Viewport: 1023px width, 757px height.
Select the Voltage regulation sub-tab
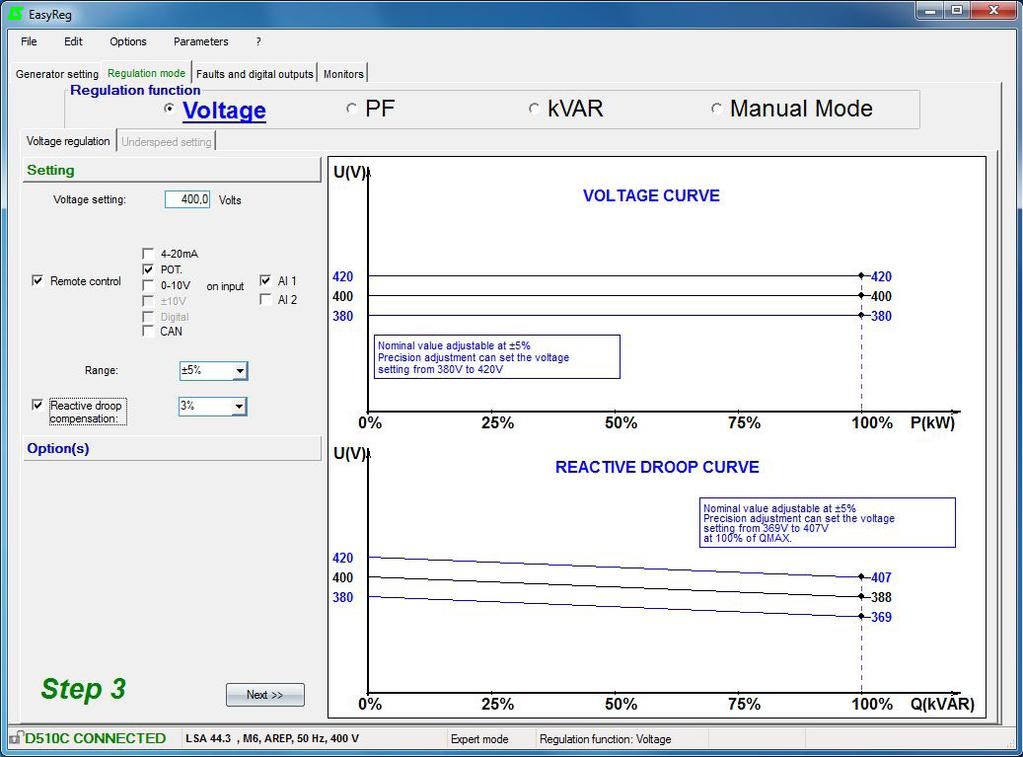coord(68,141)
